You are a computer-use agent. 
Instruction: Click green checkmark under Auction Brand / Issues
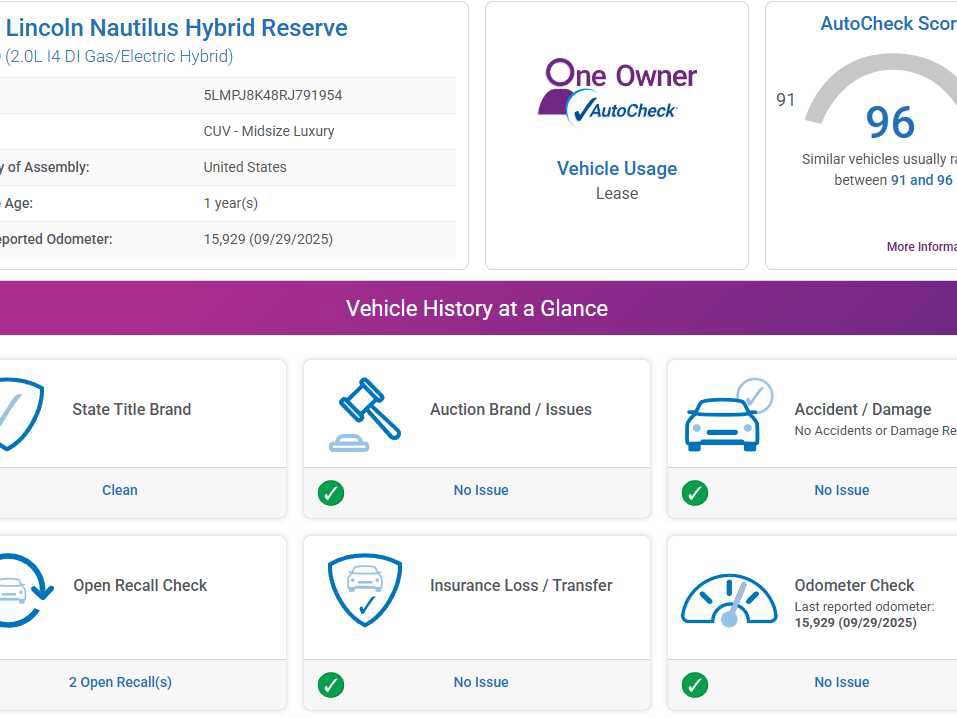point(331,492)
